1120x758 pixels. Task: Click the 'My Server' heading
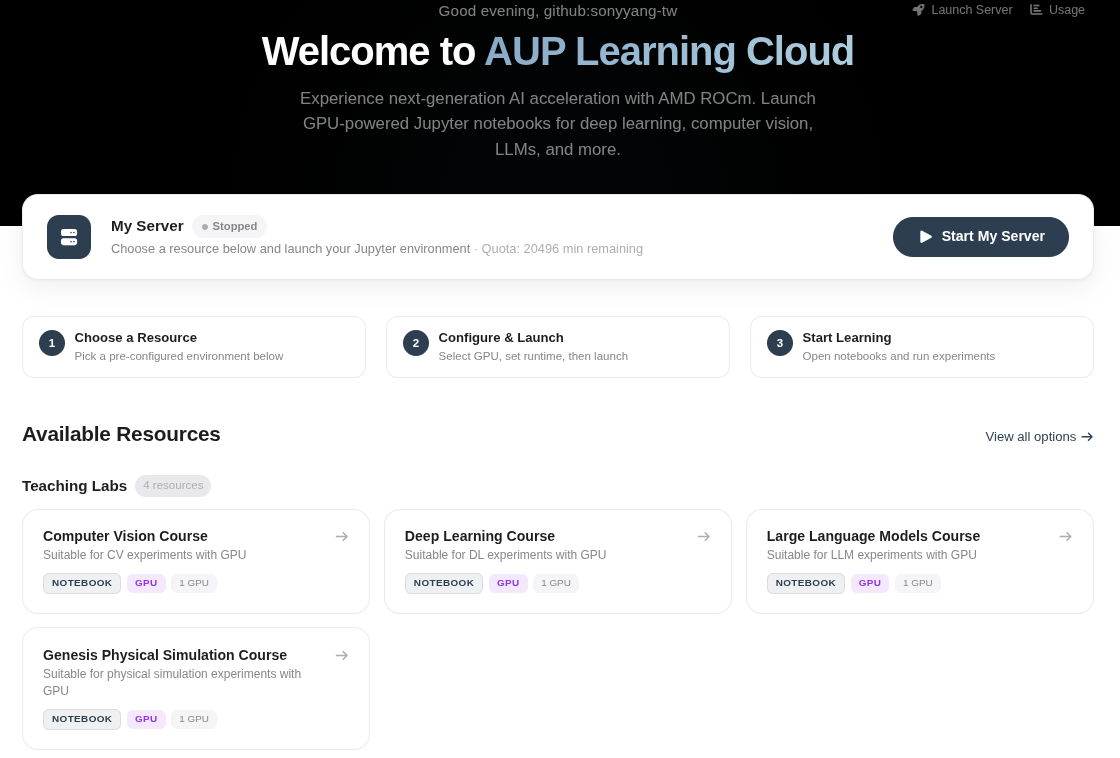(x=147, y=226)
